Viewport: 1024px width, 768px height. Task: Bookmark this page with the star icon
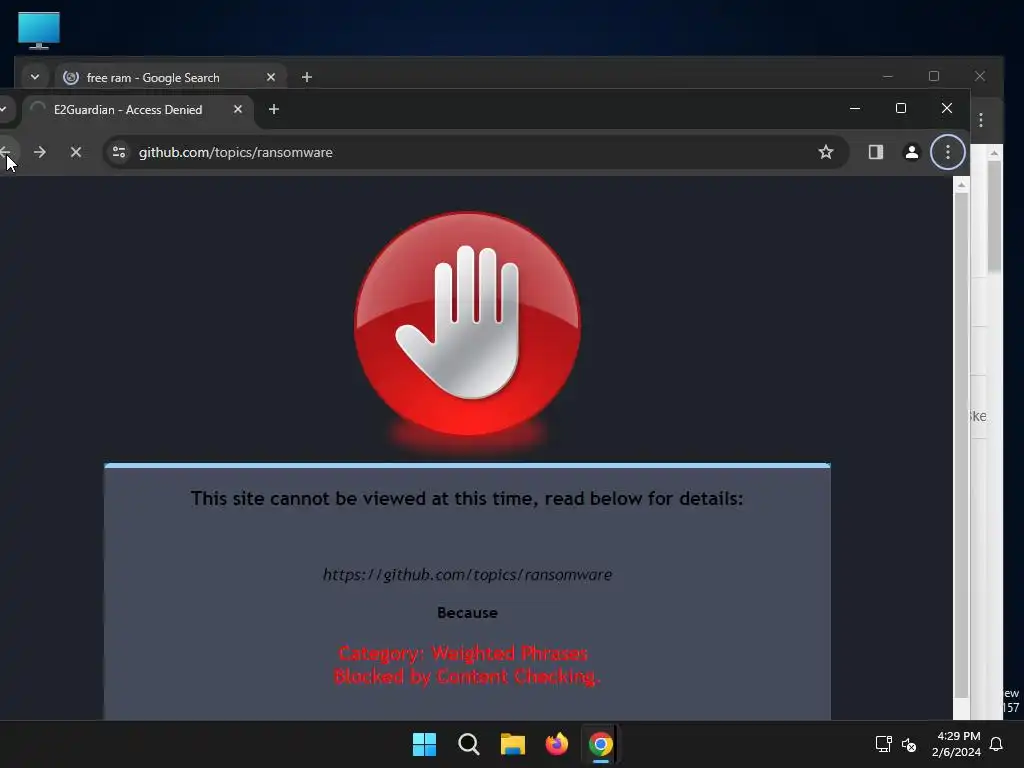tap(825, 152)
